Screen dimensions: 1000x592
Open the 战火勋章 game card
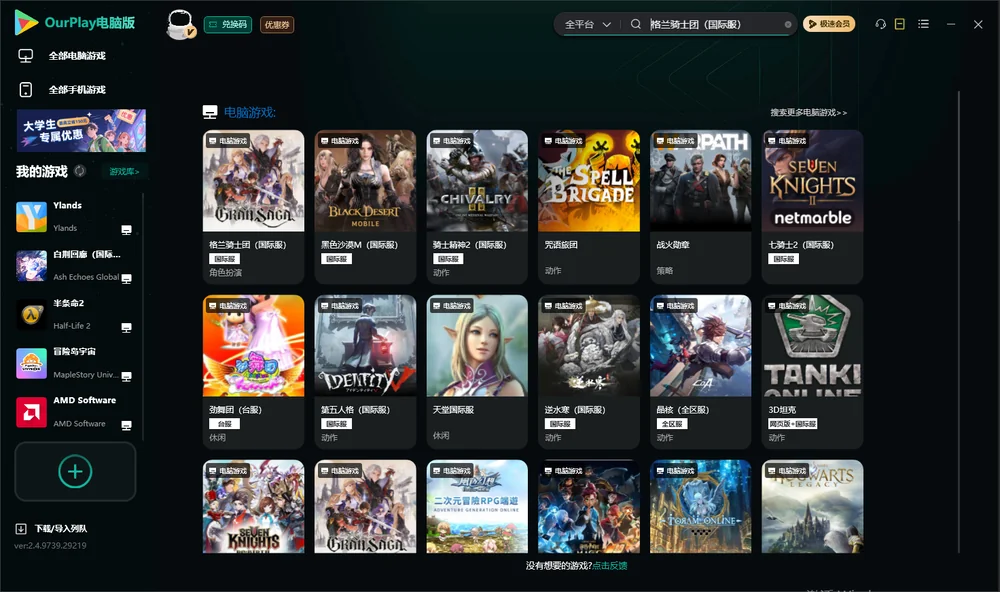[701, 207]
